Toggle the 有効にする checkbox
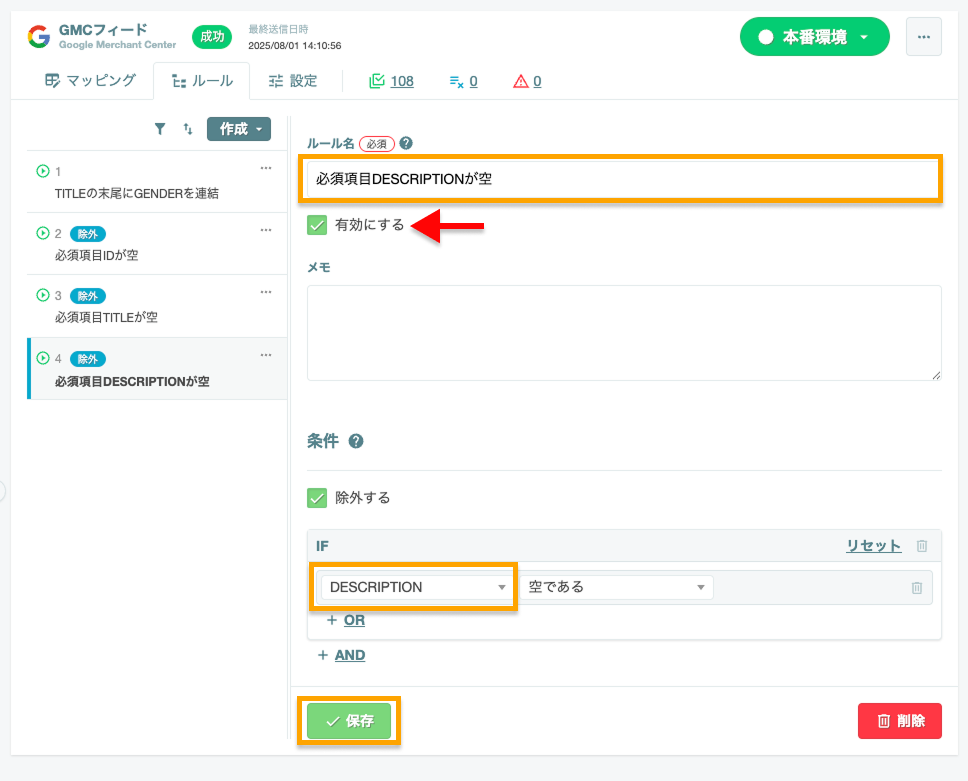This screenshot has height=781, width=968. (x=317, y=225)
